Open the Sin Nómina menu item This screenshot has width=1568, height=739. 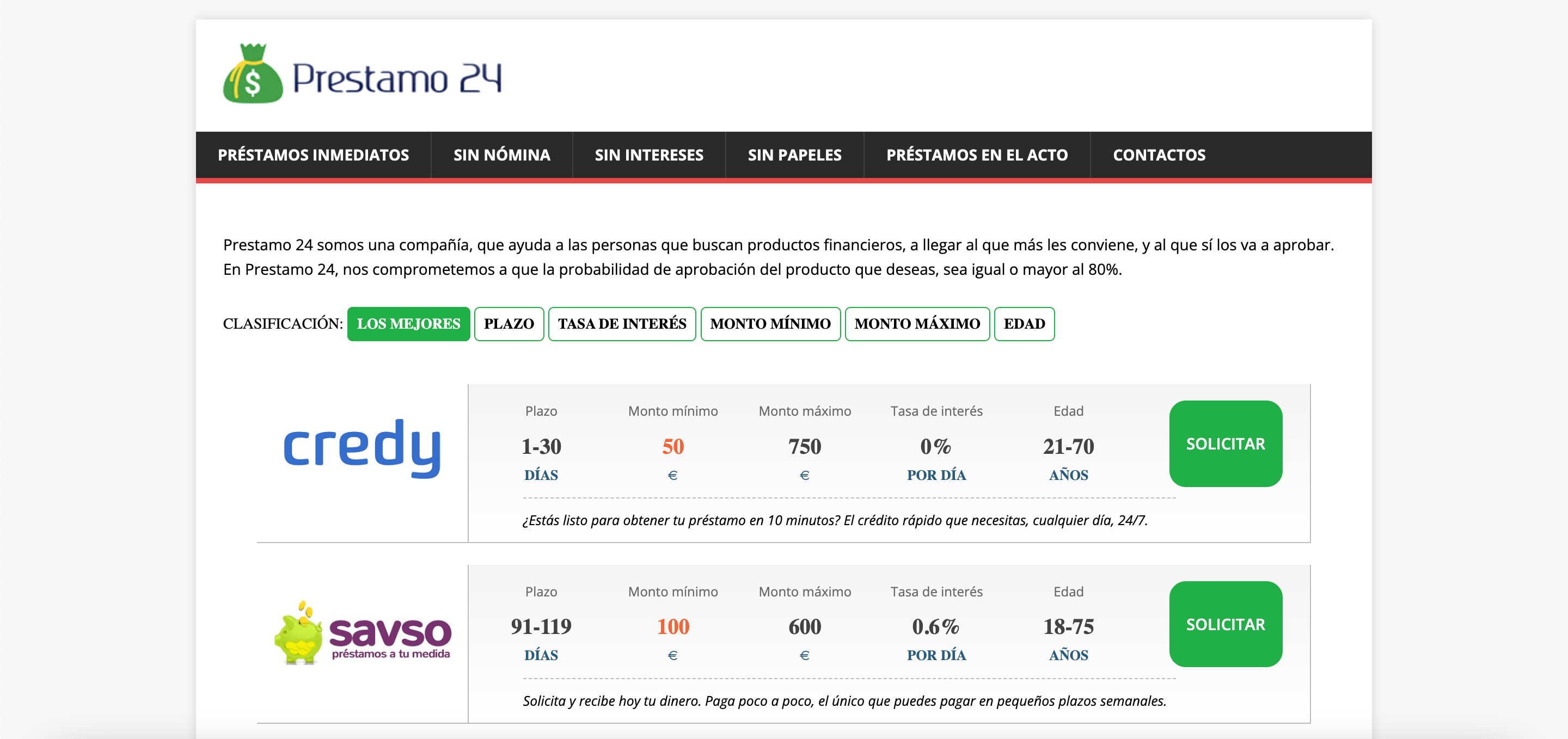501,155
